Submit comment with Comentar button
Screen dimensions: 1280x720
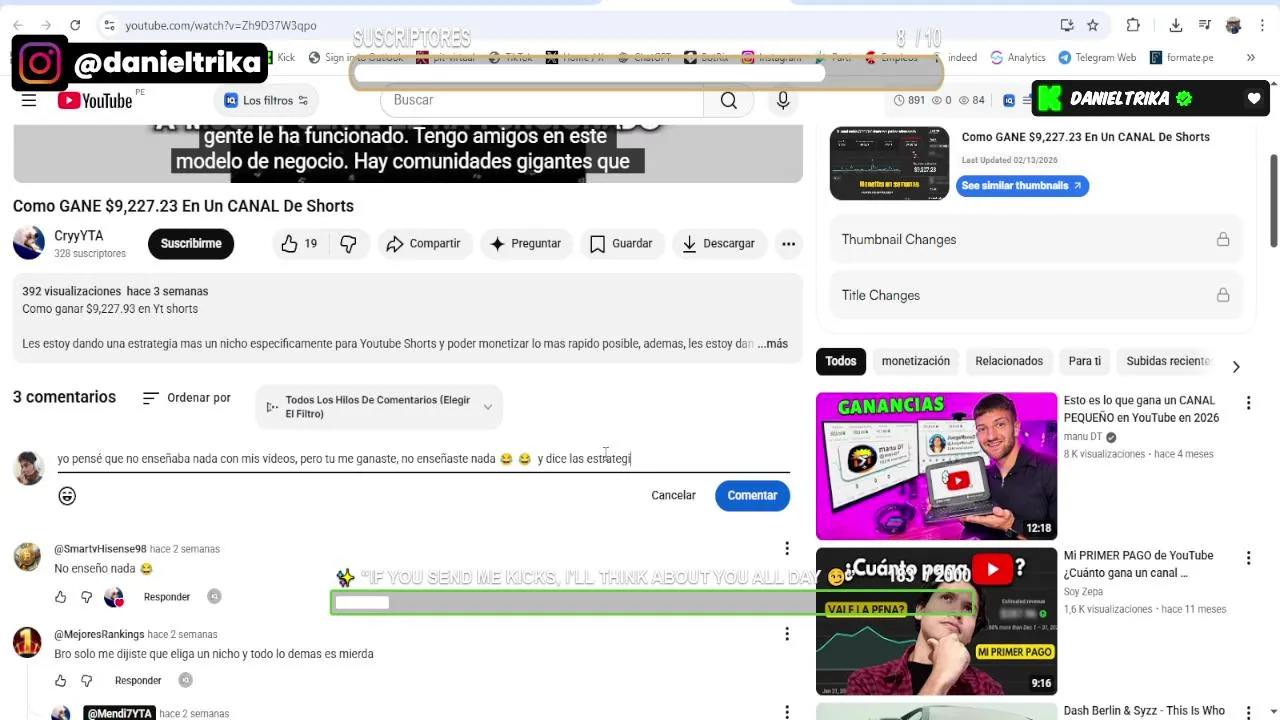click(752, 495)
